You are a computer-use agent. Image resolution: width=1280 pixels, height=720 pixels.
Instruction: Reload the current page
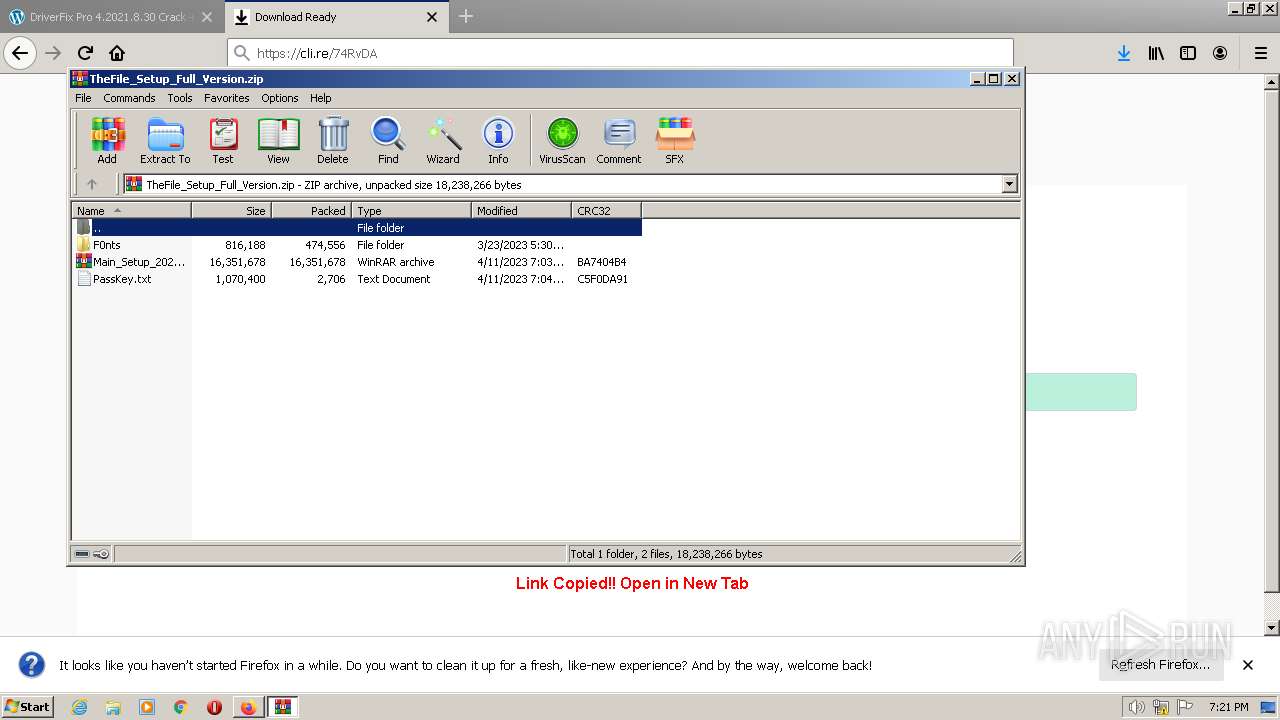point(85,53)
